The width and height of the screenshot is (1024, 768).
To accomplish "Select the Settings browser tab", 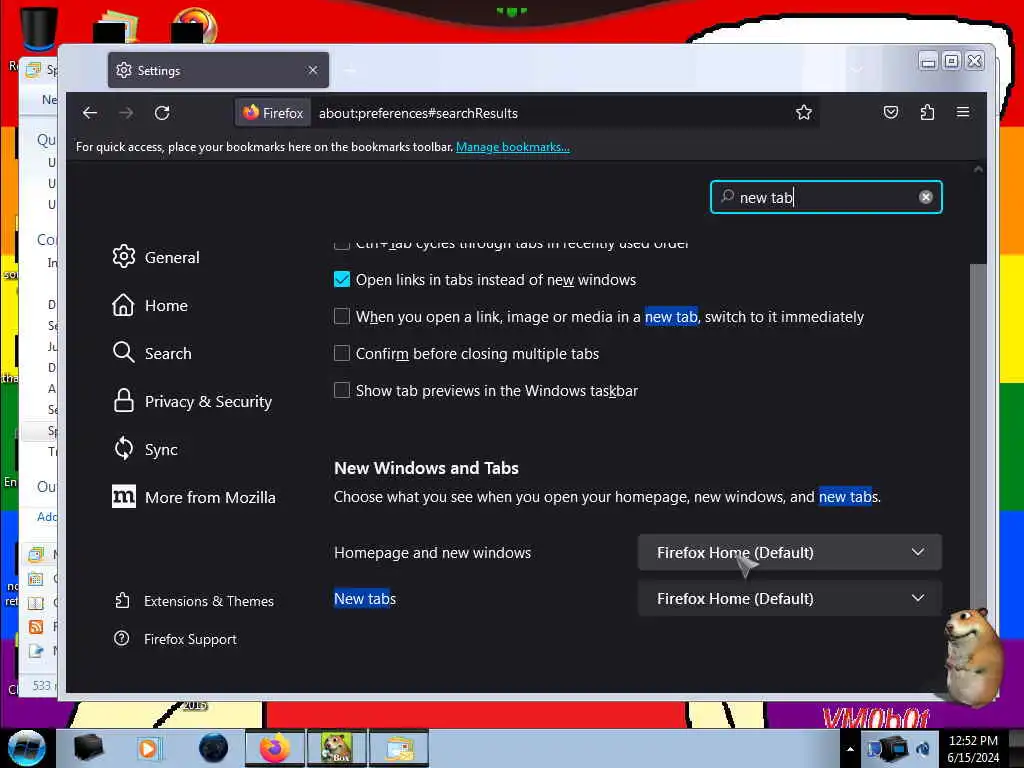I will [218, 70].
